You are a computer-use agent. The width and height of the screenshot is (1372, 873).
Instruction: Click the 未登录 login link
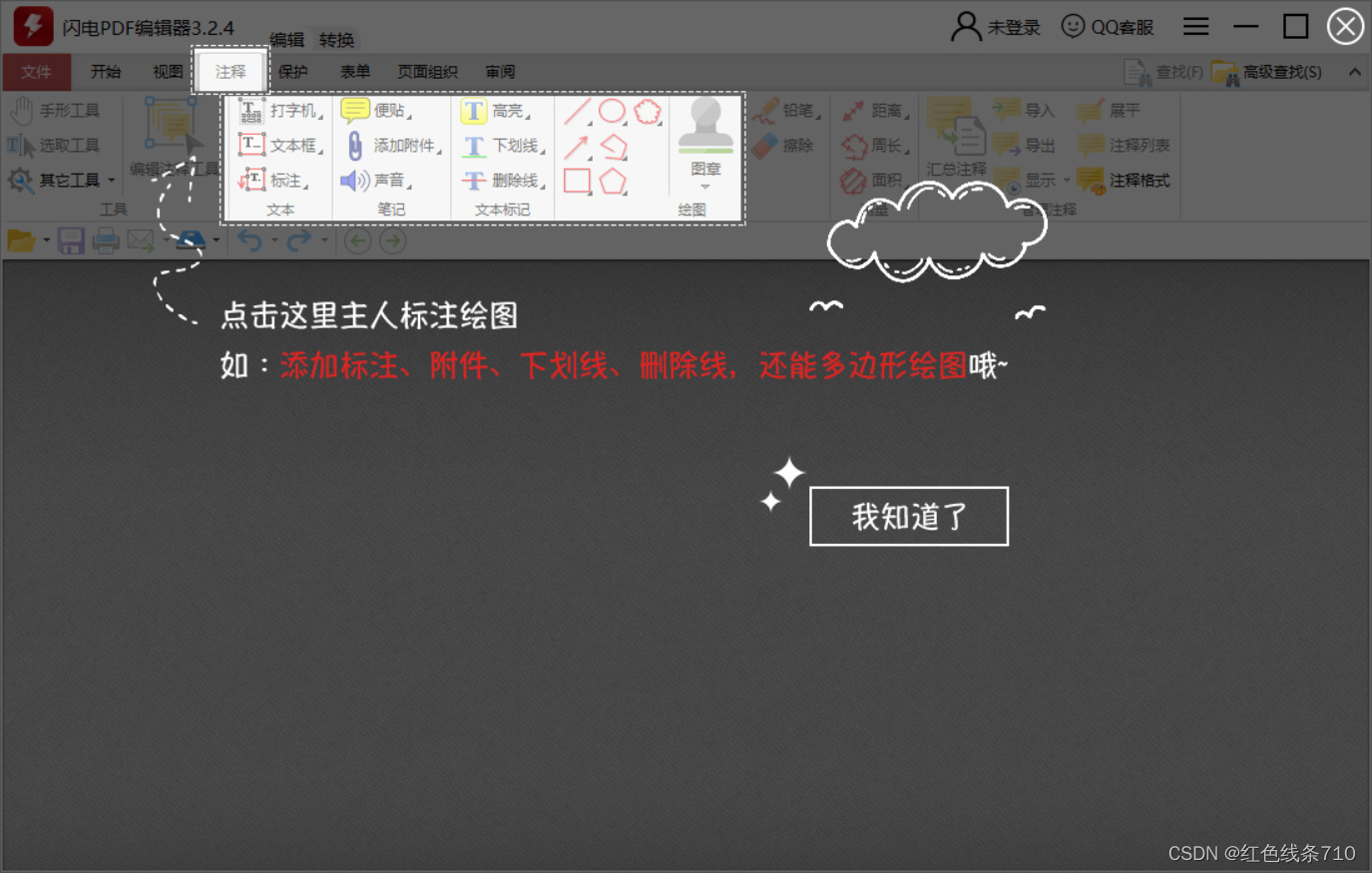[x=996, y=27]
